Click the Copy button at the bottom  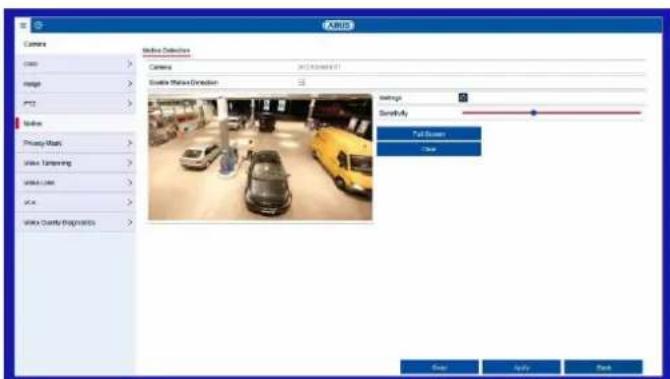pos(439,367)
